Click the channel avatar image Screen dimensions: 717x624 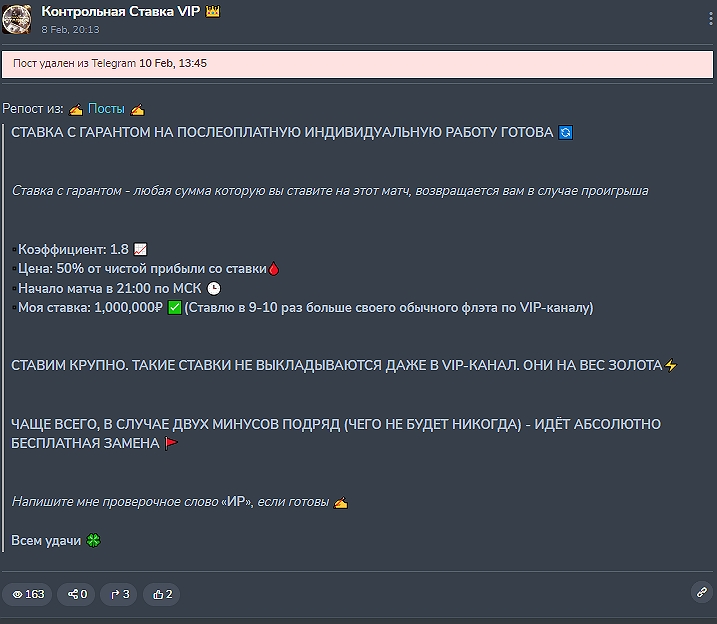[x=17, y=19]
